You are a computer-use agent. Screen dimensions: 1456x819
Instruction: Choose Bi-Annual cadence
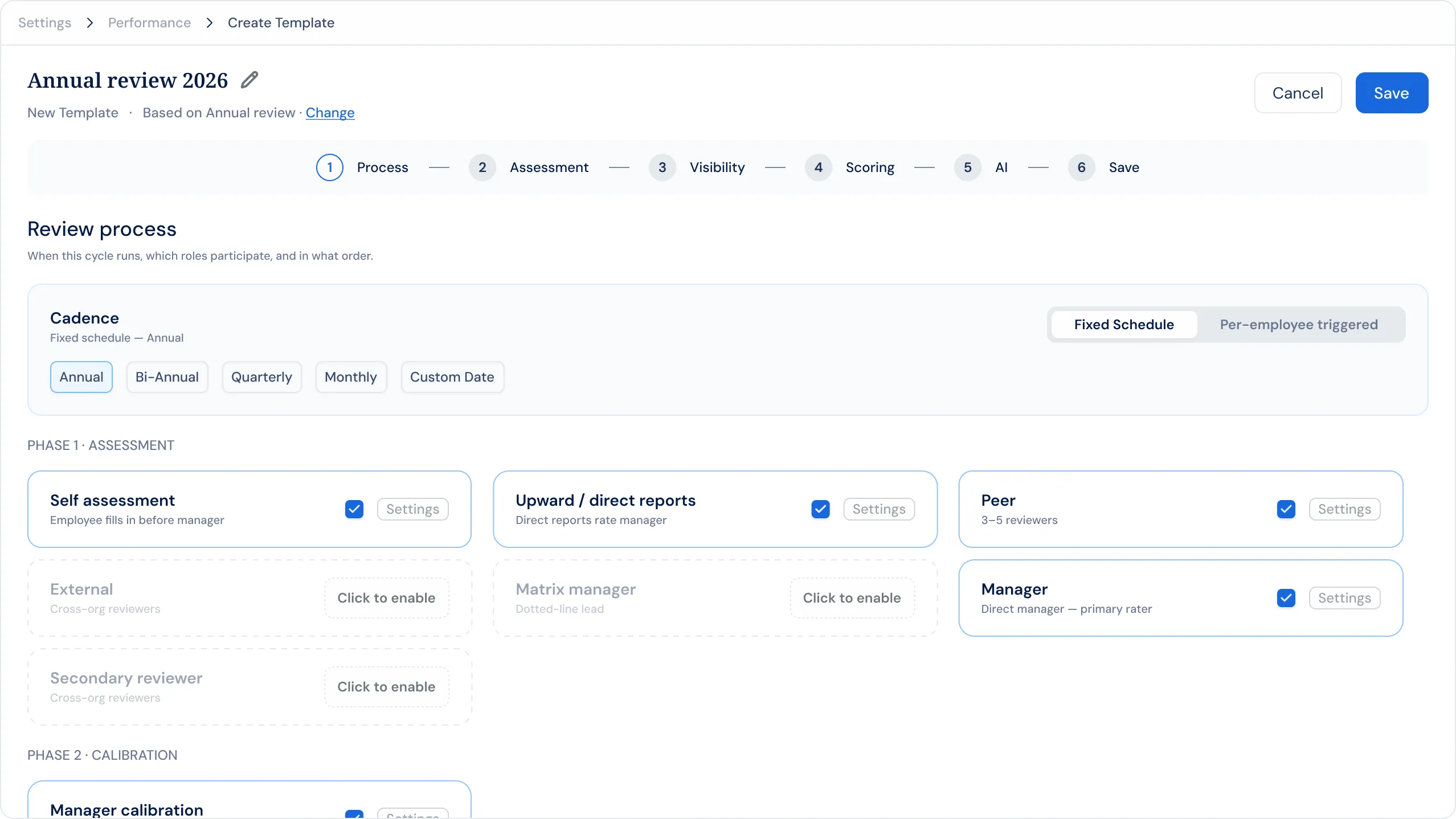pyautogui.click(x=167, y=377)
